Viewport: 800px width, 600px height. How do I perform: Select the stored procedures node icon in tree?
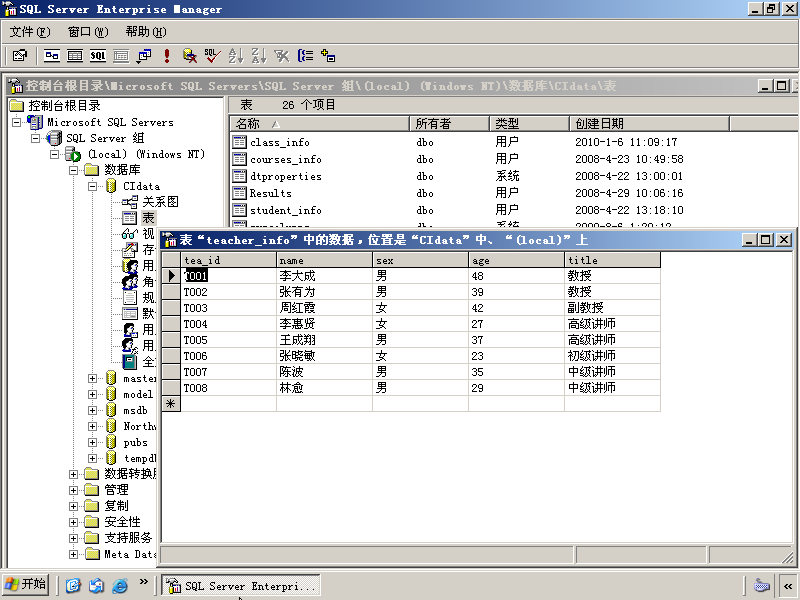tap(130, 249)
